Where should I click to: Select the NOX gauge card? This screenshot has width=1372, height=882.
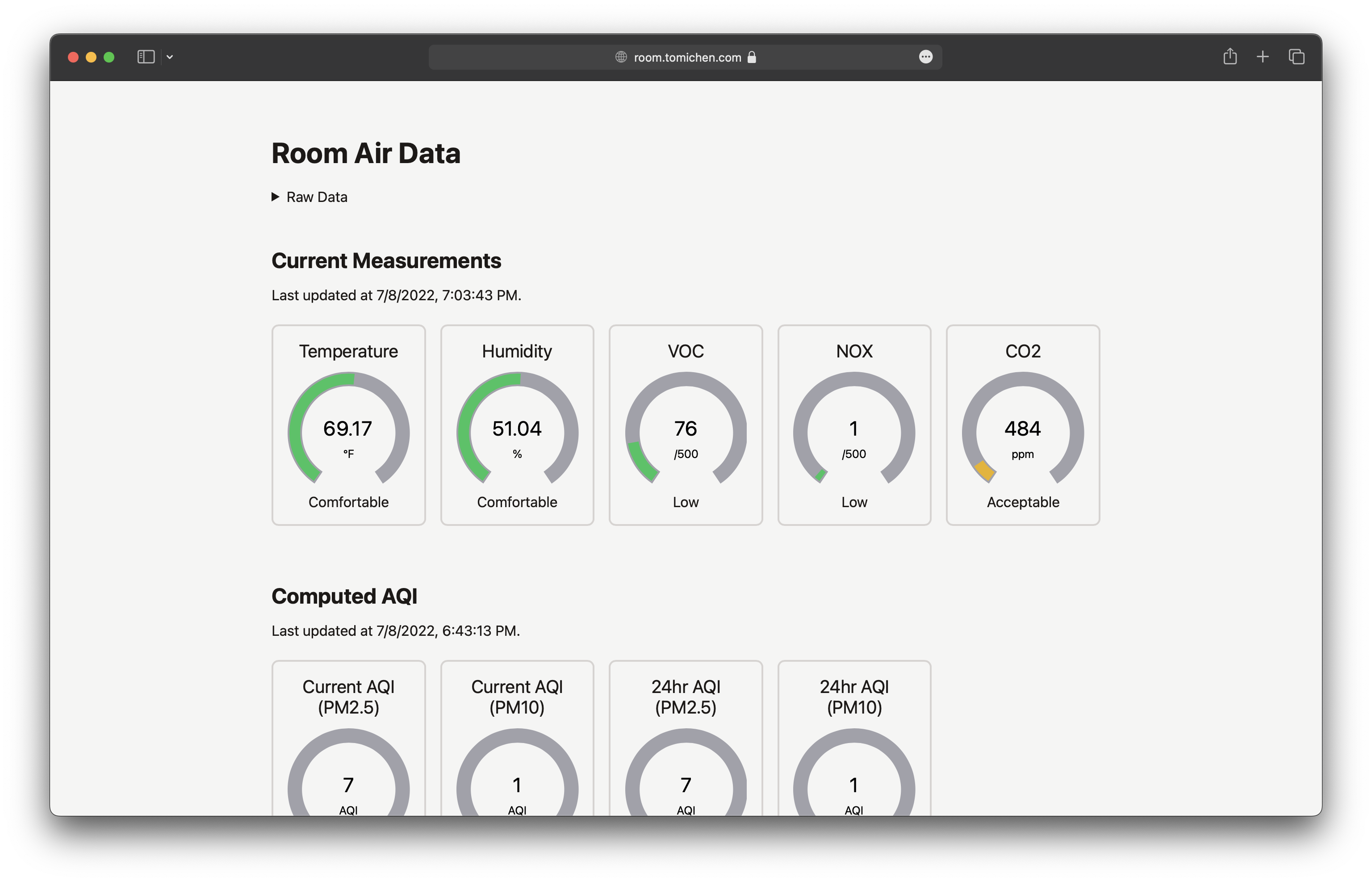[x=854, y=424]
